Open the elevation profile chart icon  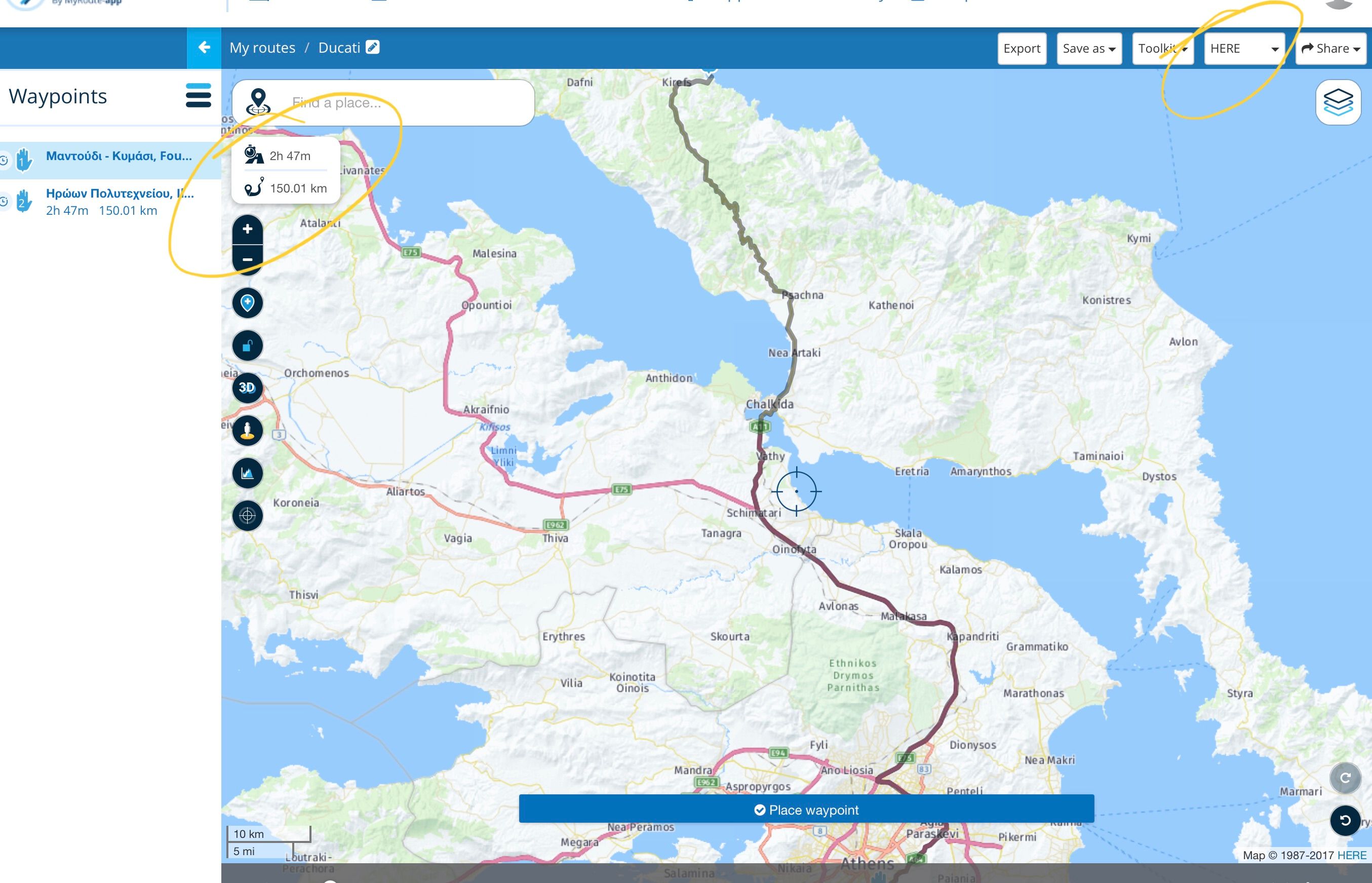point(248,473)
